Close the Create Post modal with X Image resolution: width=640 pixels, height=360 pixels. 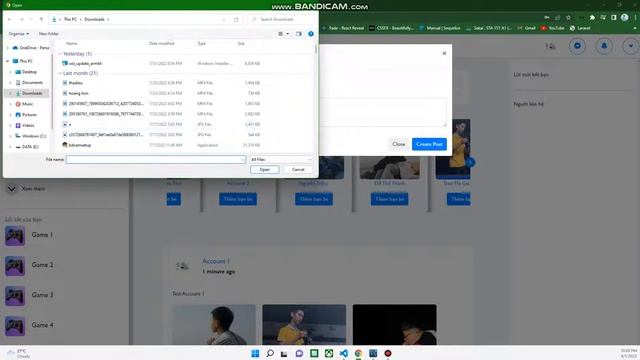click(x=444, y=53)
